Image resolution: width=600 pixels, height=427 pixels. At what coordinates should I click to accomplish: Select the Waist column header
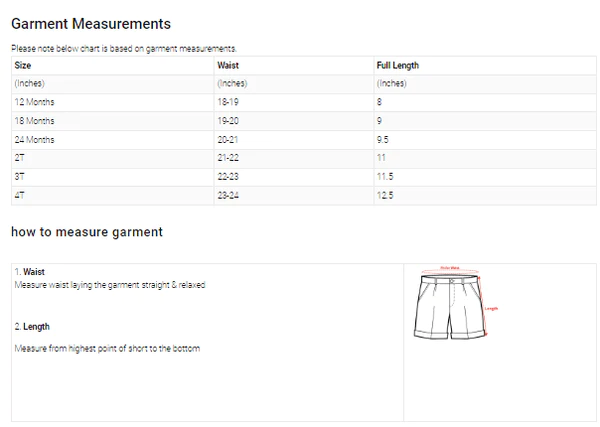pyautogui.click(x=228, y=65)
